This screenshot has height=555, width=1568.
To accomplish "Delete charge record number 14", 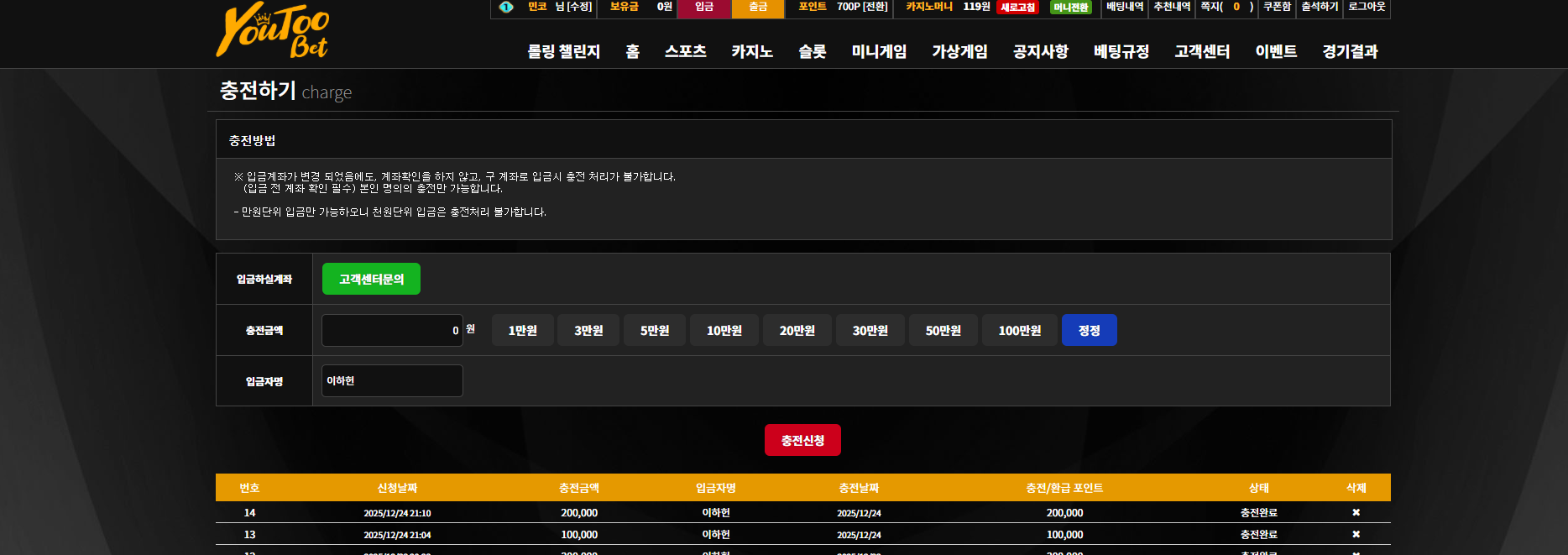I will [1356, 512].
